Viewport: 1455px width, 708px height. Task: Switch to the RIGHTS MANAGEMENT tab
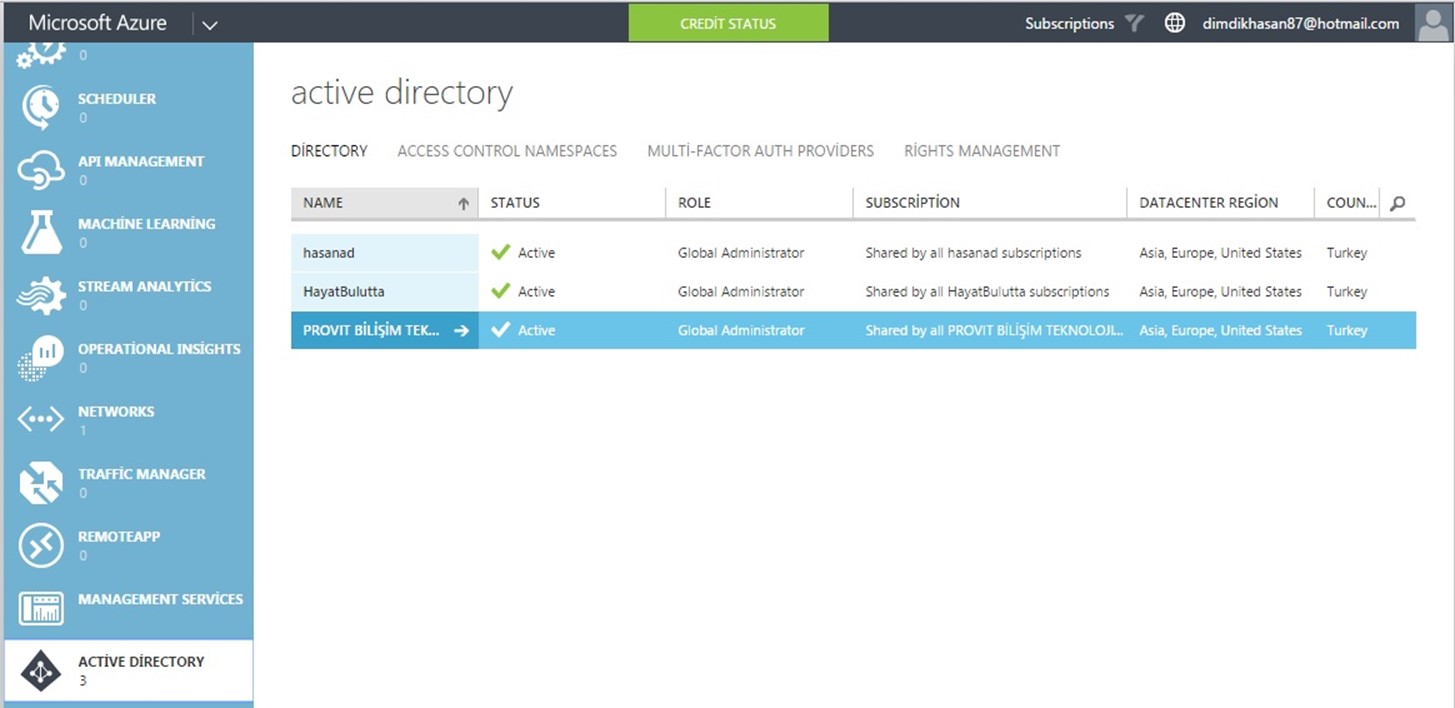982,151
